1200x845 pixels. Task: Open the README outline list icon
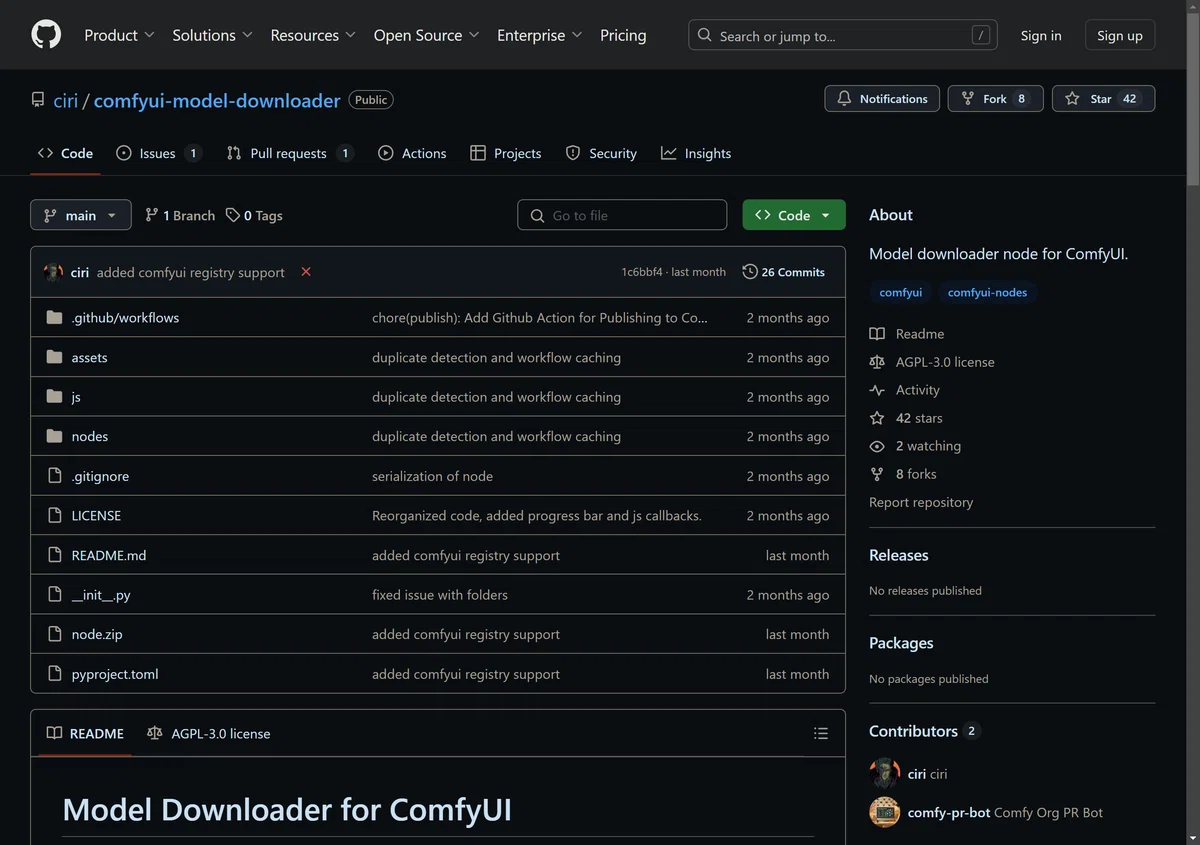[x=821, y=734]
